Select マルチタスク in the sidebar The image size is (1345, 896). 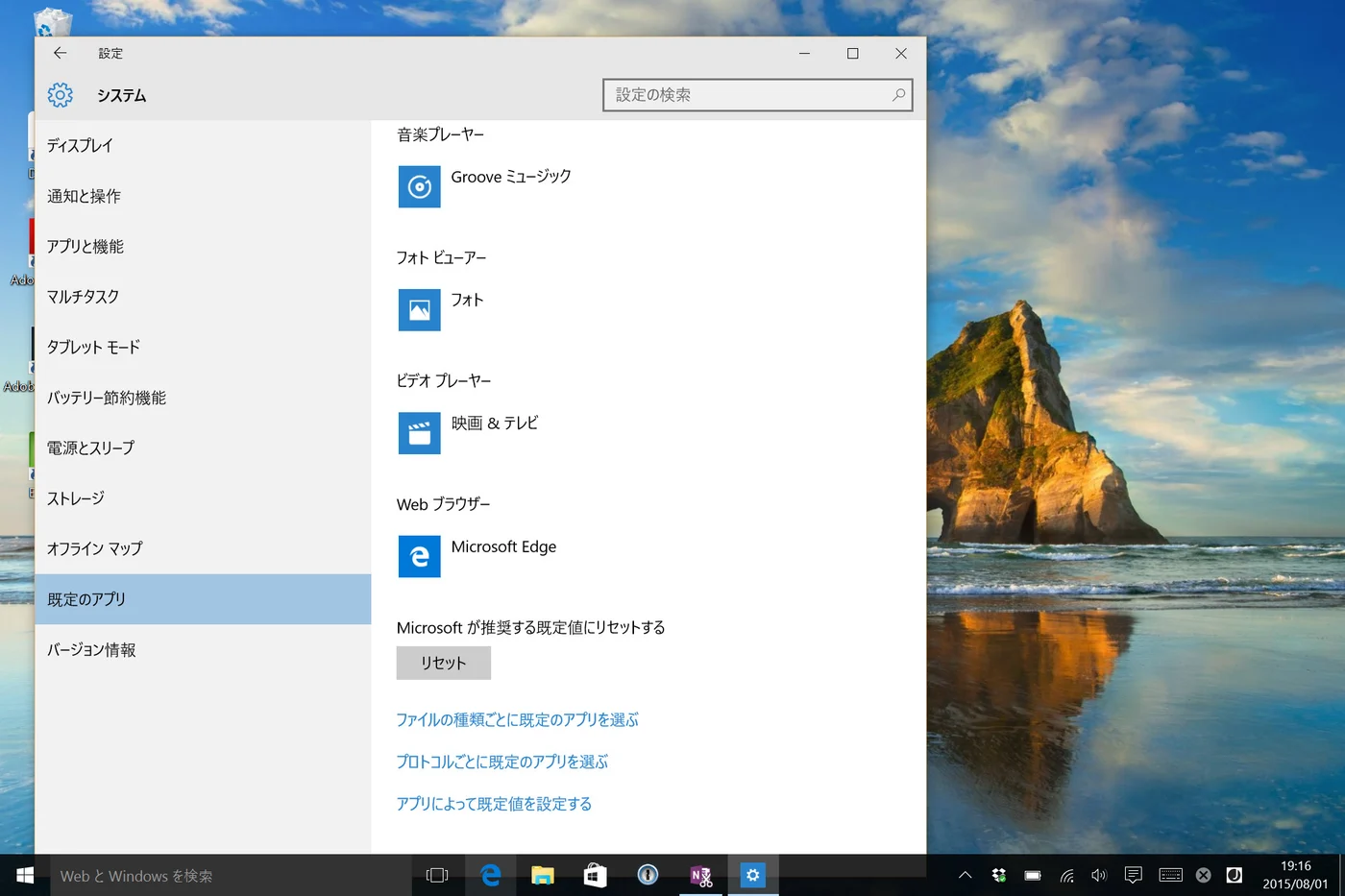pyautogui.click(x=203, y=297)
